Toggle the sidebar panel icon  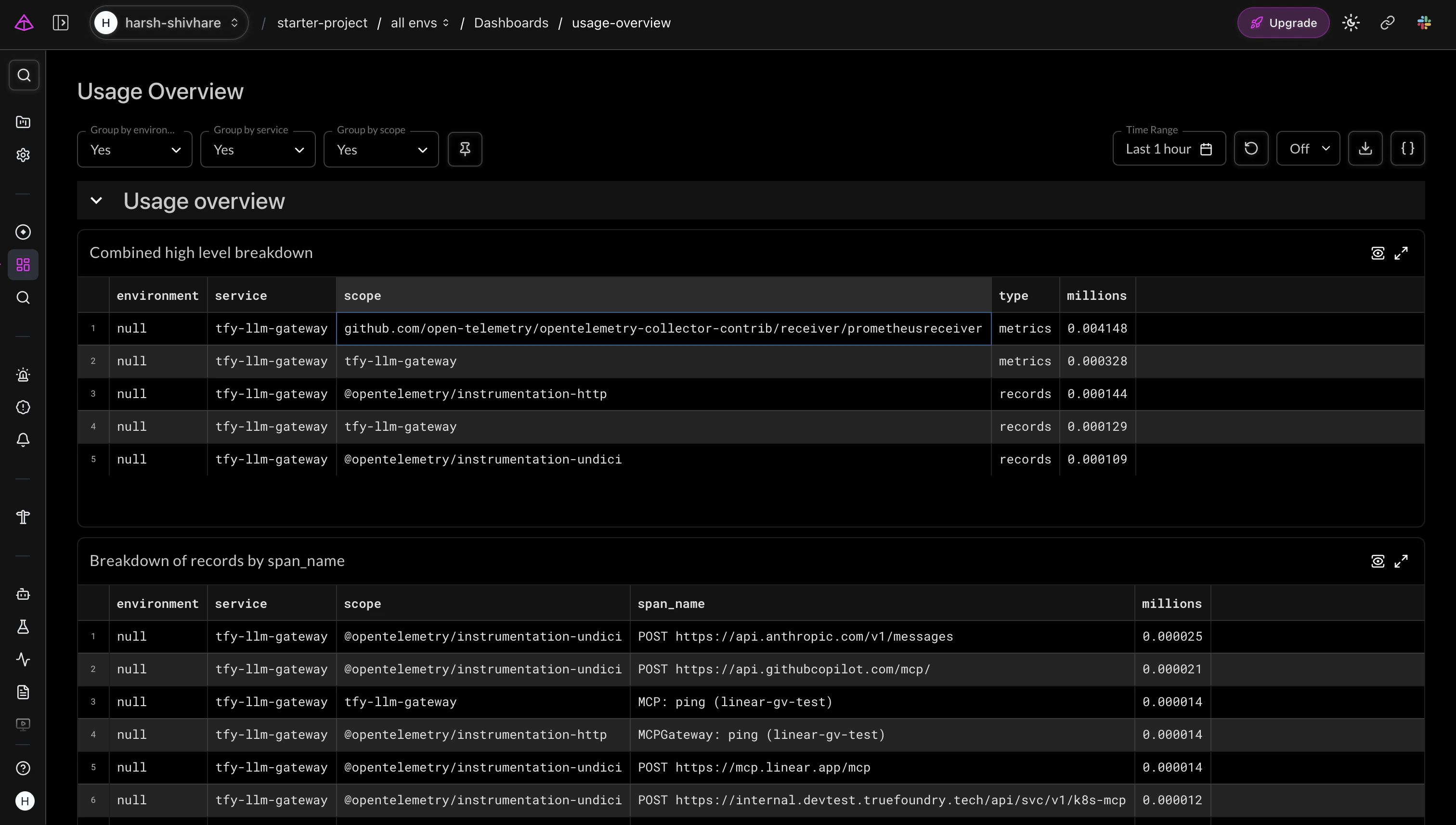click(61, 23)
